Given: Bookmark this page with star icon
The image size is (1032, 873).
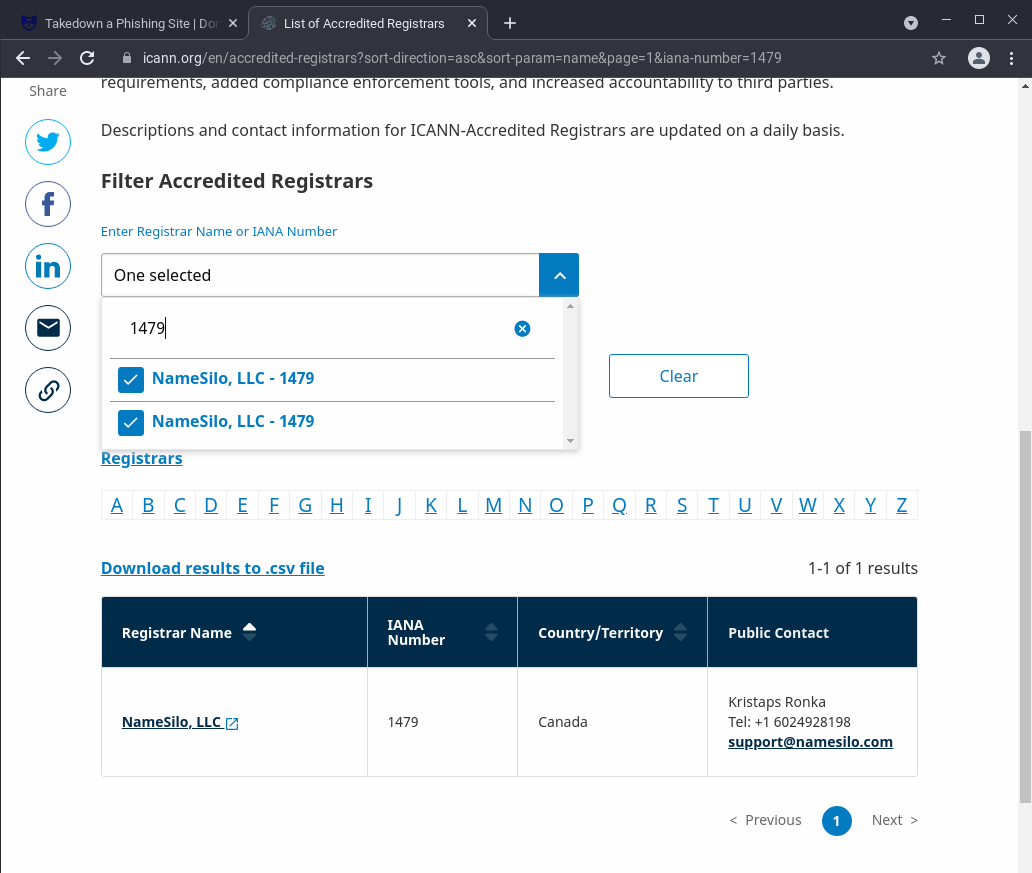Looking at the screenshot, I should pos(939,58).
